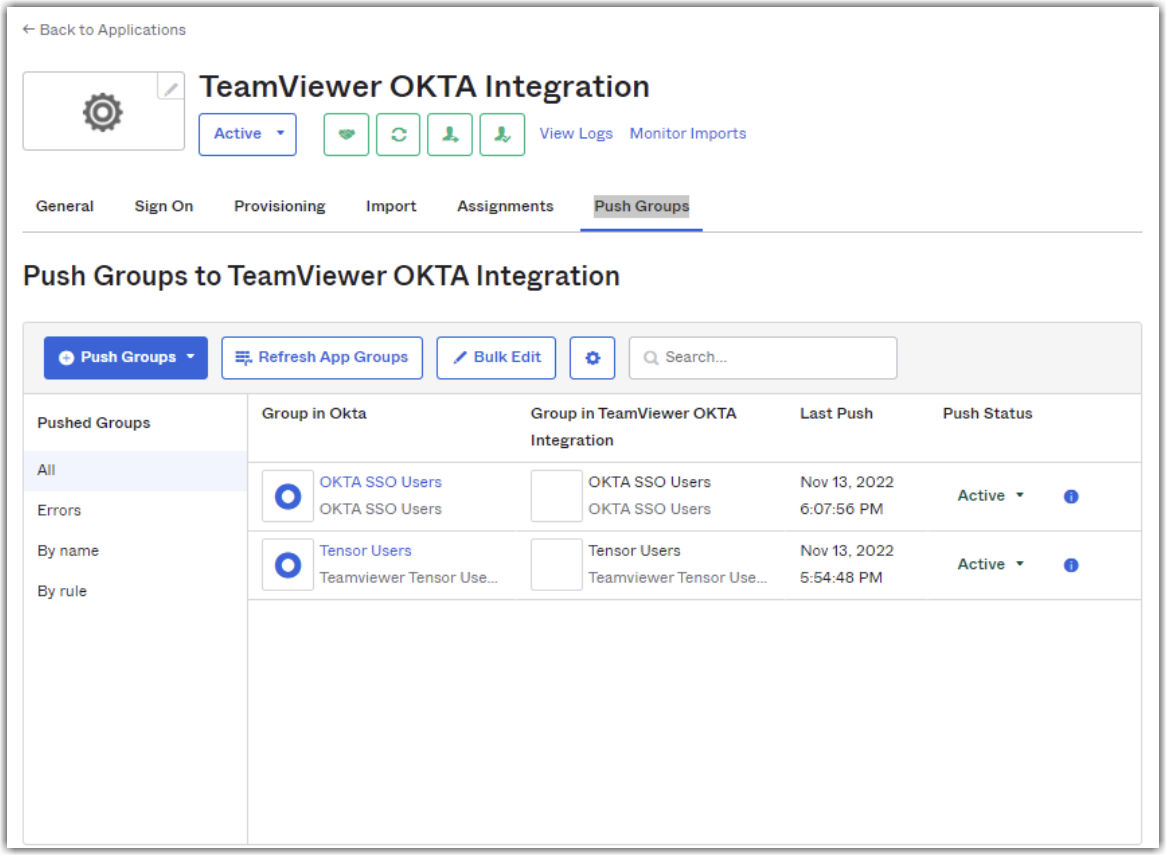Open the Import tab
Image resolution: width=1167 pixels, height=856 pixels.
pos(391,206)
